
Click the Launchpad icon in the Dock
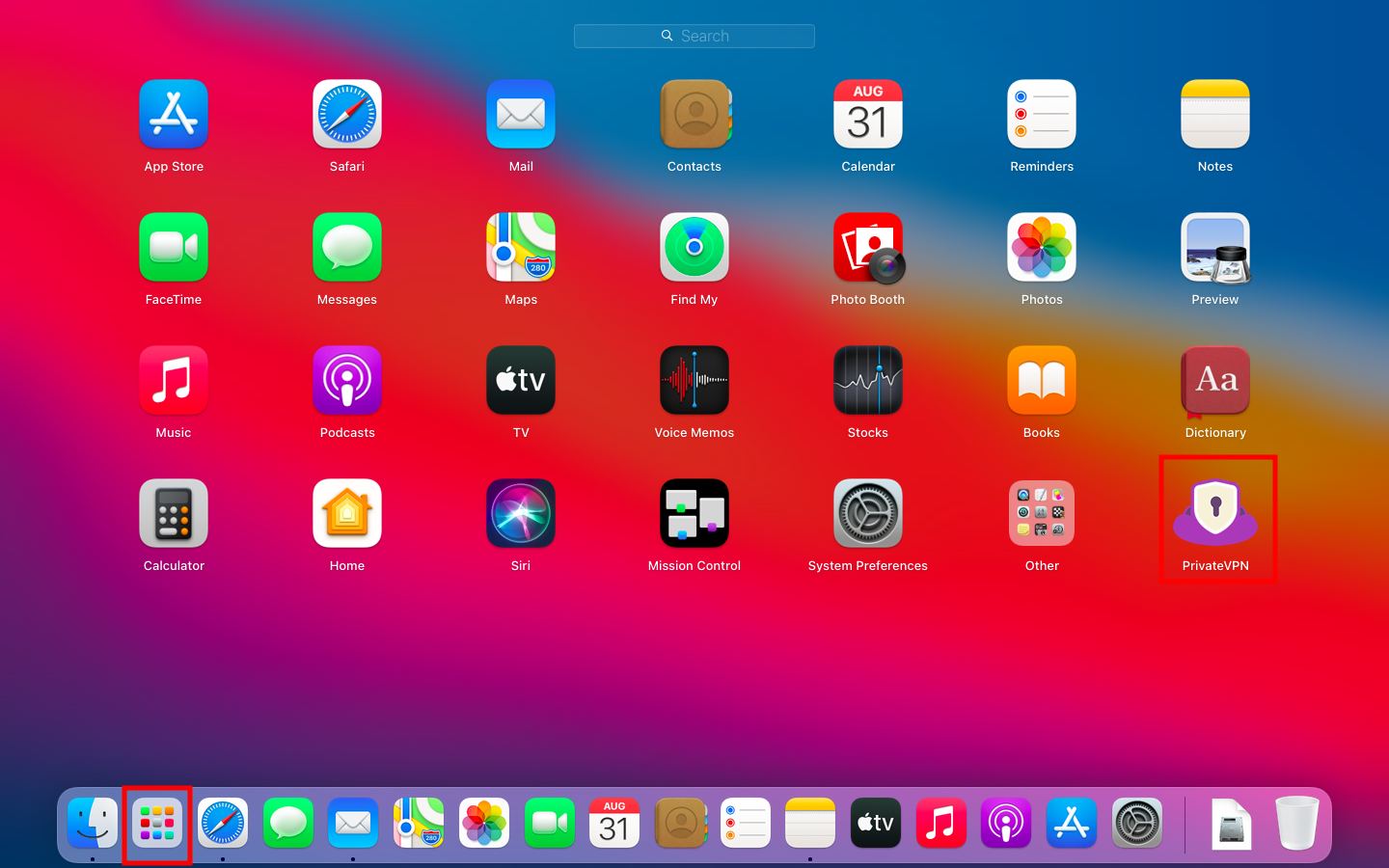(x=157, y=824)
